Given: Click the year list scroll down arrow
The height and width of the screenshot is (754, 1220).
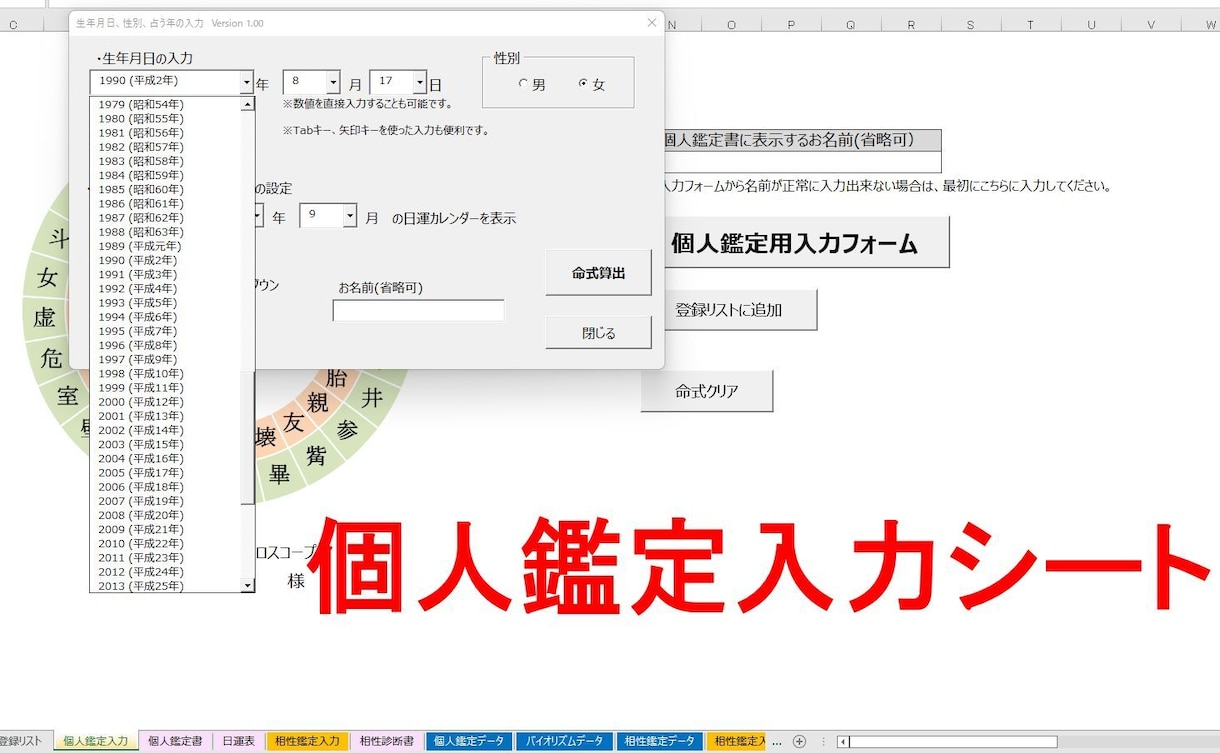Looking at the screenshot, I should point(248,585).
